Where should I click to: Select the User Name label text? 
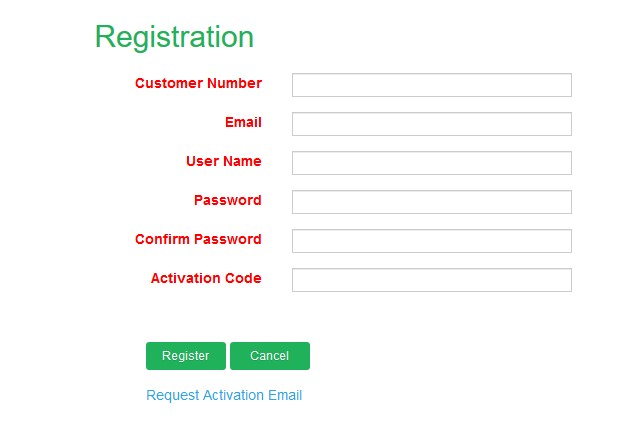(x=223, y=161)
